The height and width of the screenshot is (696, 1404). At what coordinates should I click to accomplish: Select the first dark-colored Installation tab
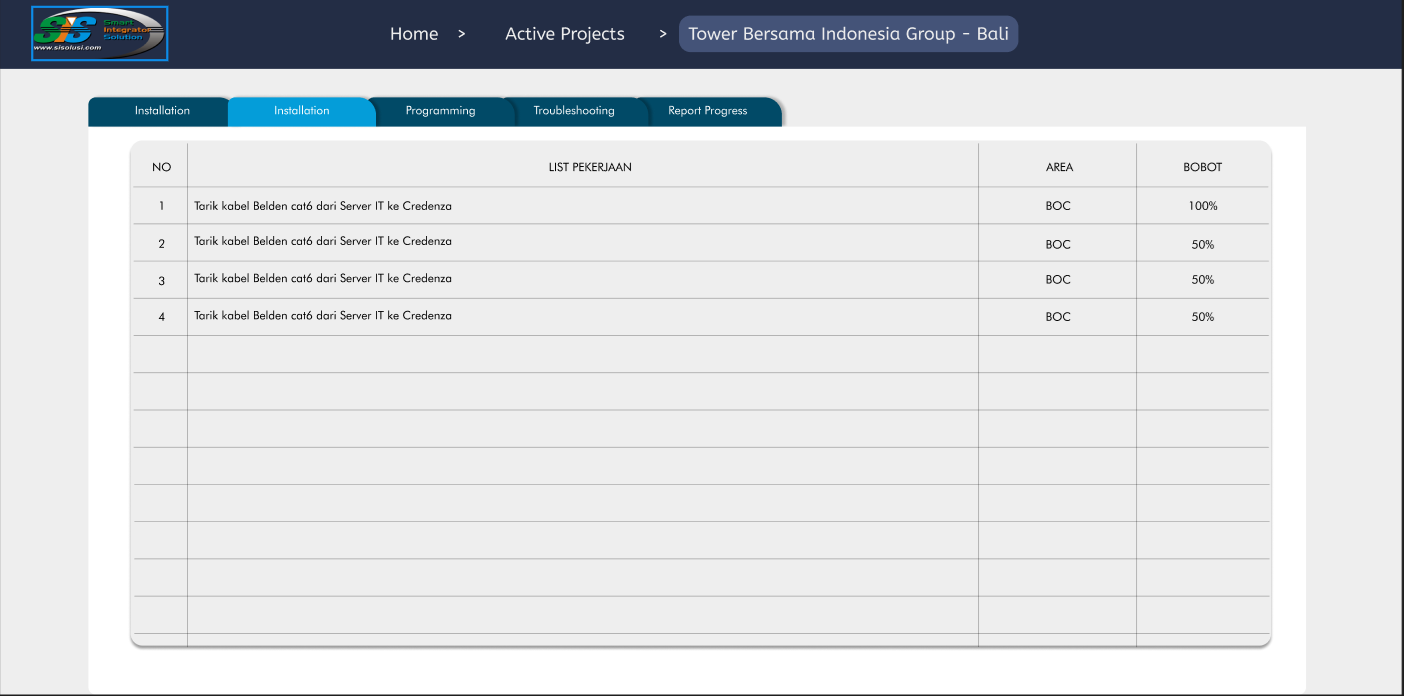tap(162, 111)
